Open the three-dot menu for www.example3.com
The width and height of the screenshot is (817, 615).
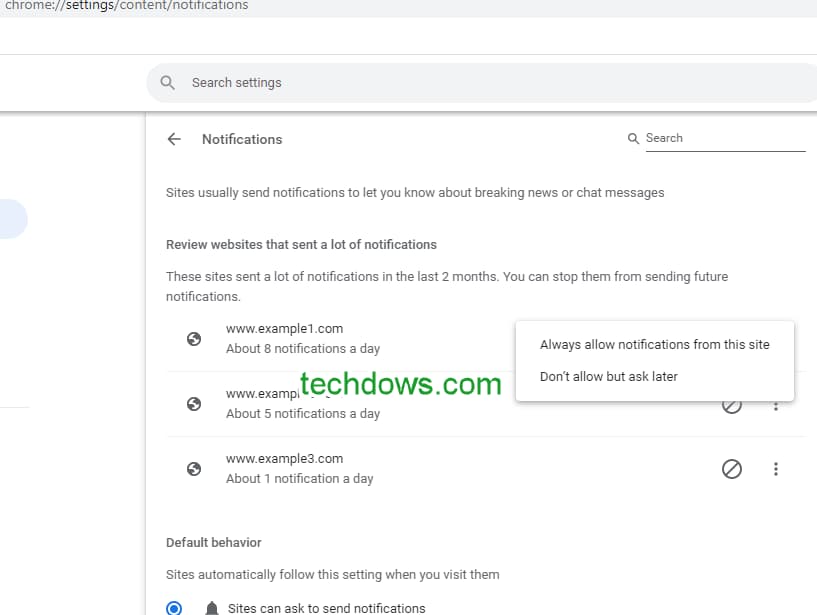point(777,469)
